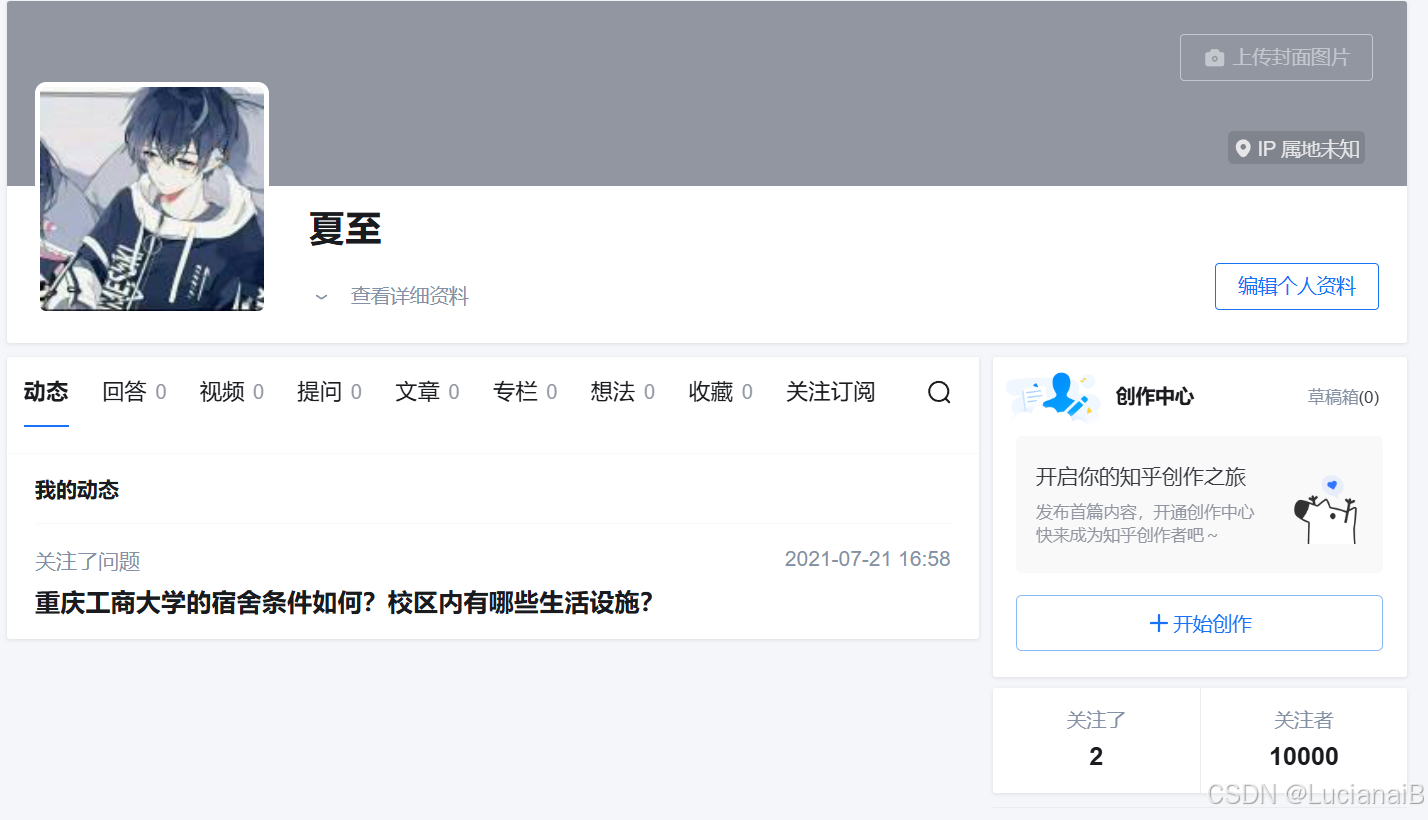This screenshot has height=820, width=1428.
Task: Click the 创作中心 title text
Action: (1155, 397)
